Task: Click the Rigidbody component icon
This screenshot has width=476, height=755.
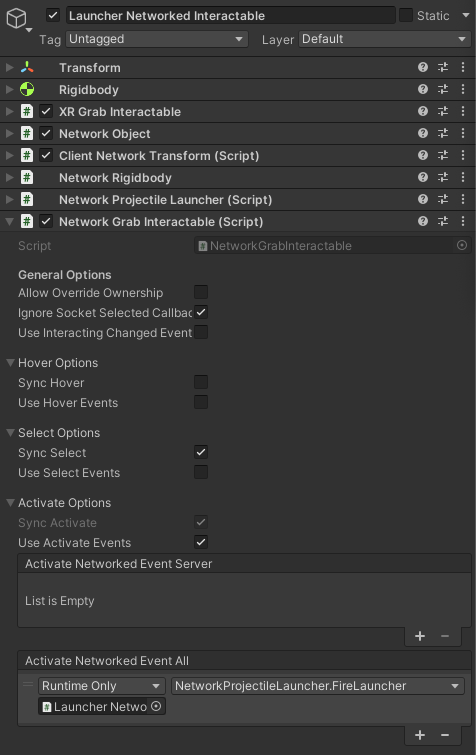Action: pyautogui.click(x=27, y=89)
